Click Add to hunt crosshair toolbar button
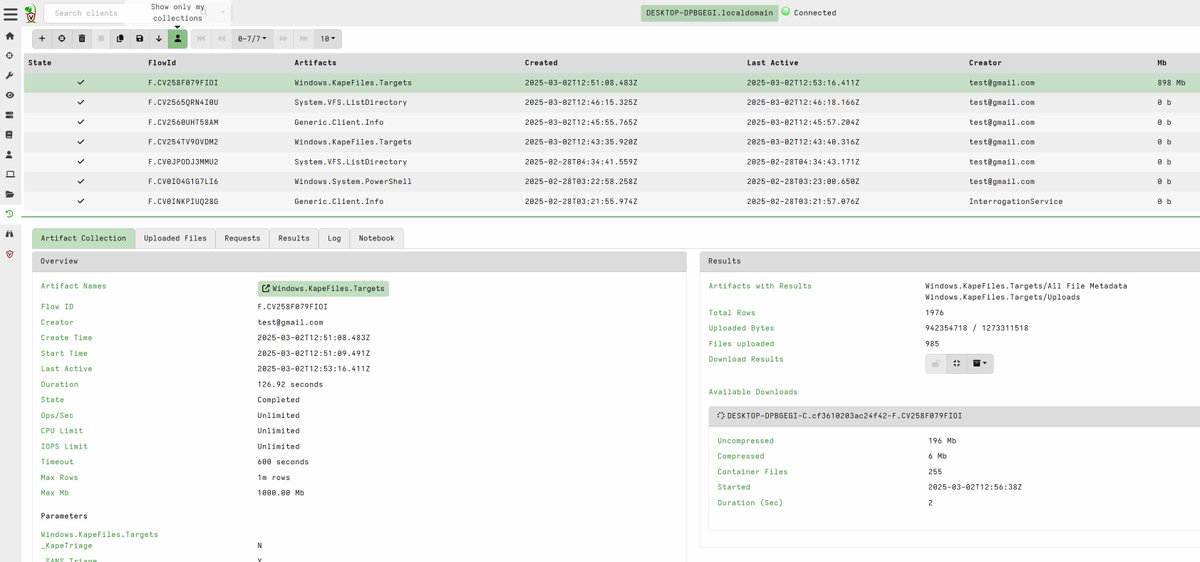 pyautogui.click(x=62, y=38)
